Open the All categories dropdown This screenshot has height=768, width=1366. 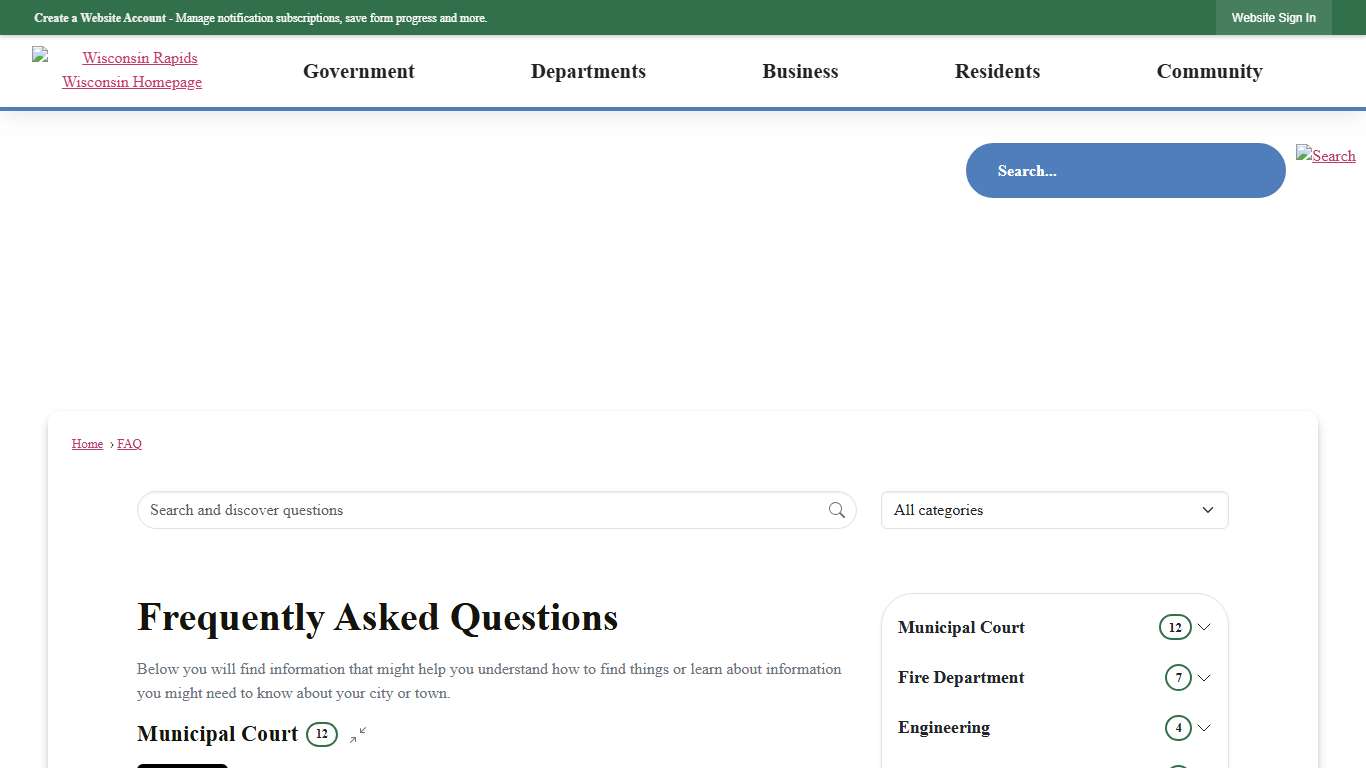(1053, 510)
